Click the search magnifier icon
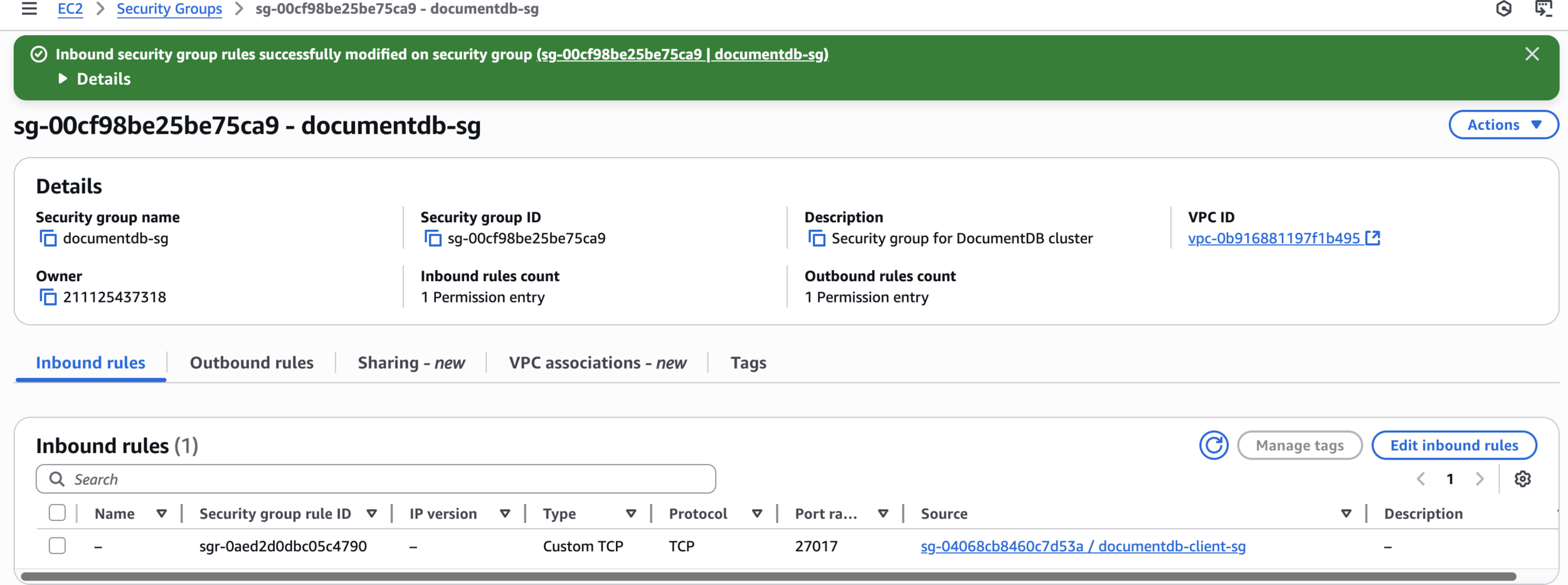Screen dimensions: 1568x585 57,480
